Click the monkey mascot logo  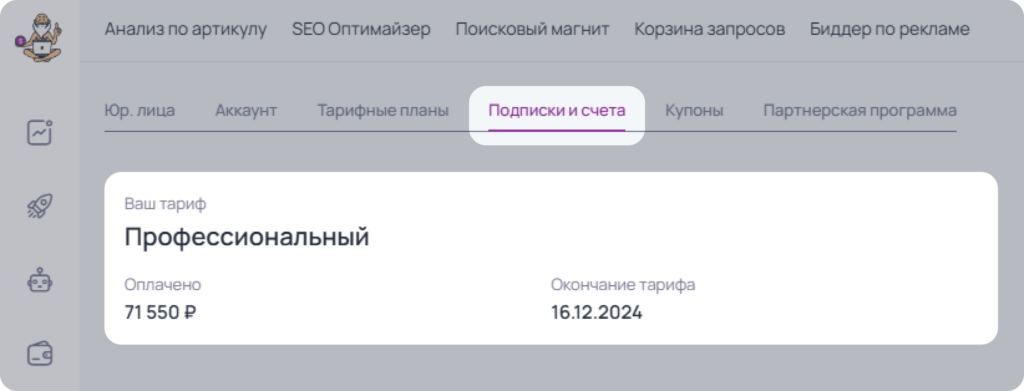(38, 41)
